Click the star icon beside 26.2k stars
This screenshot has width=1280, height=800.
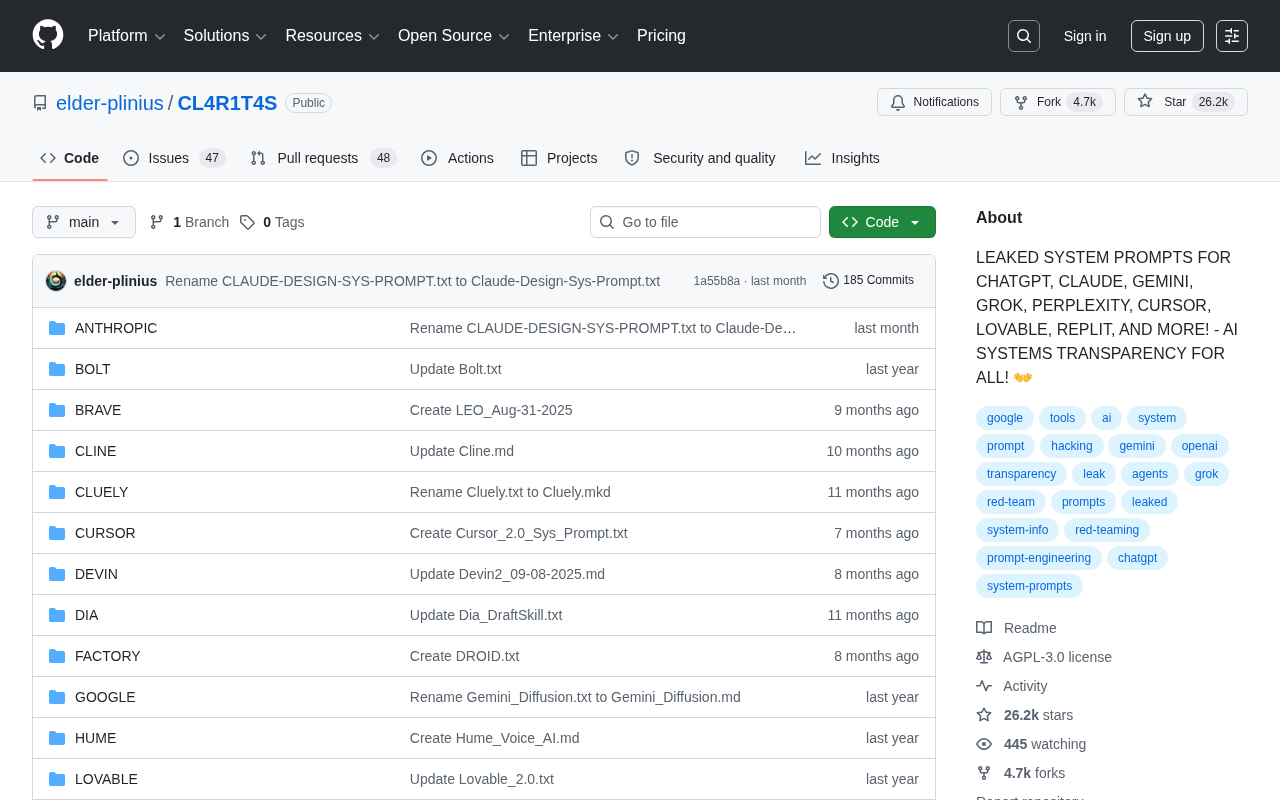[x=984, y=715]
